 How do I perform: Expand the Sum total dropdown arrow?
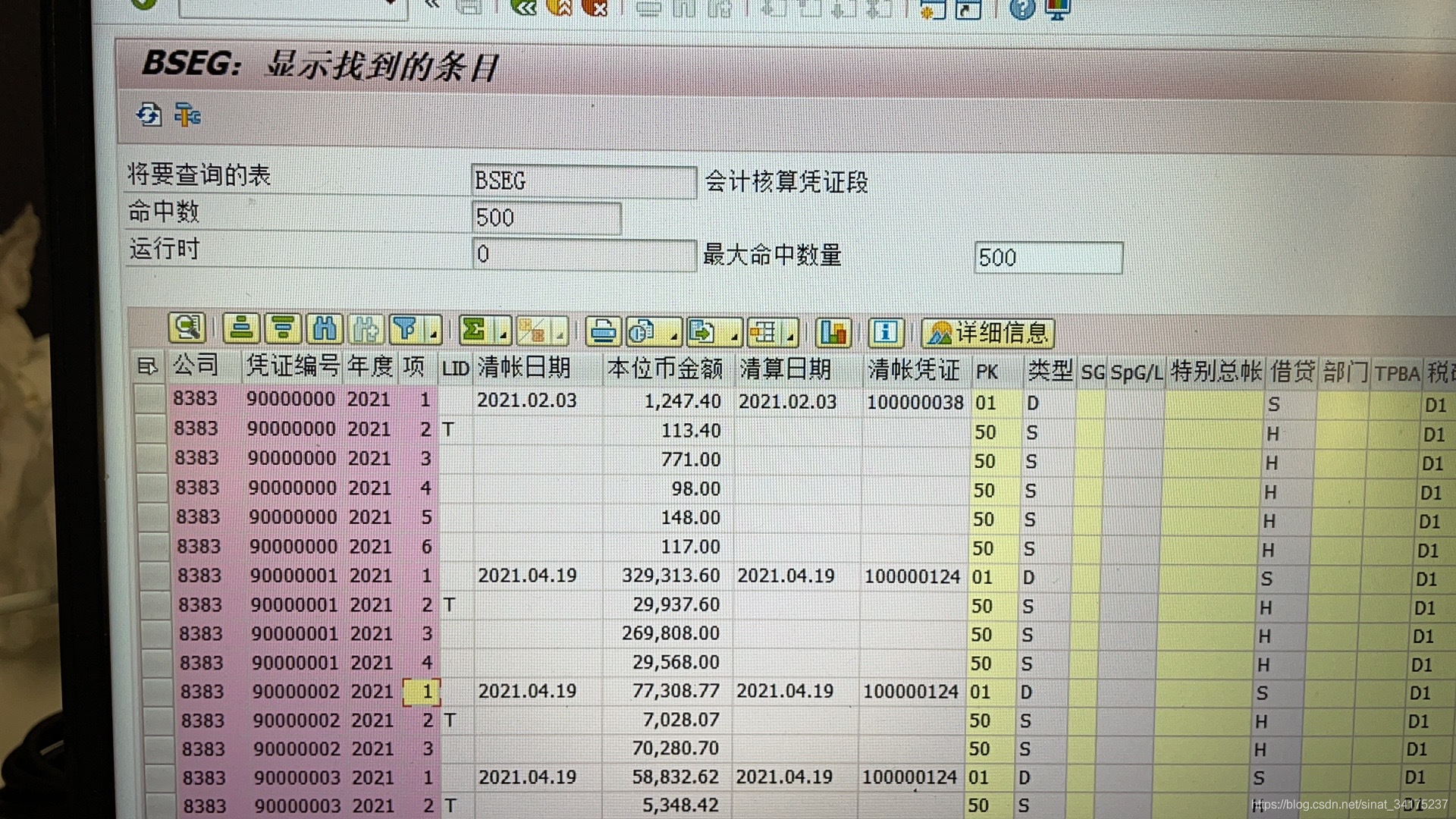(x=502, y=332)
